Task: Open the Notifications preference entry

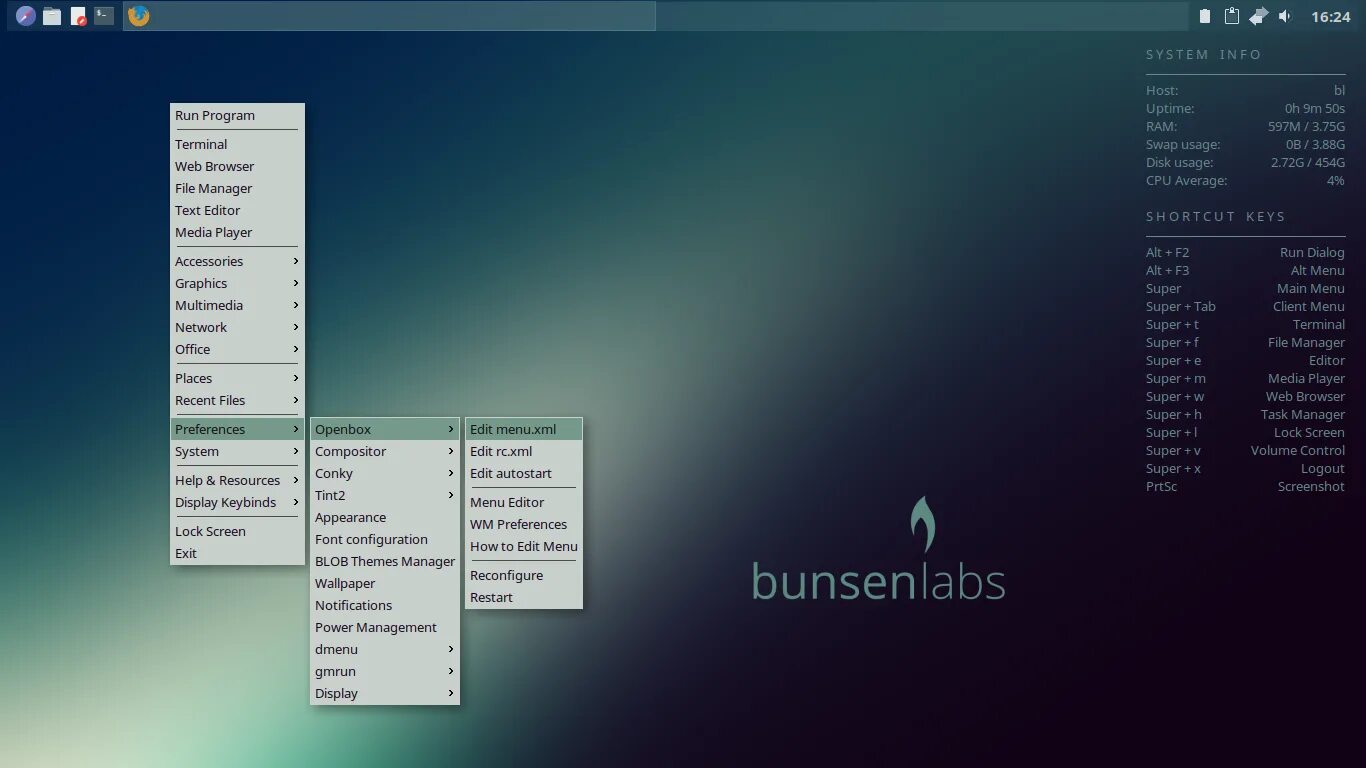Action: click(385, 605)
